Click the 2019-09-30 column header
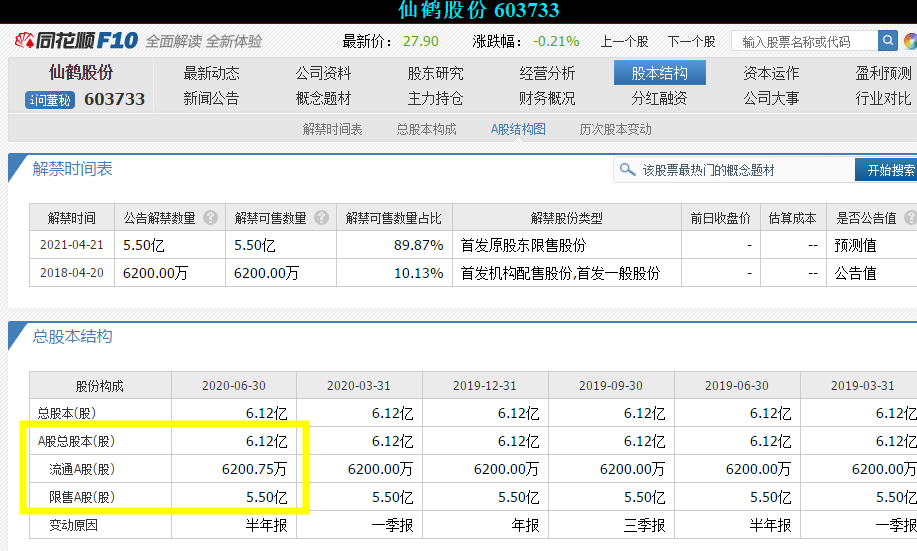 pos(611,385)
